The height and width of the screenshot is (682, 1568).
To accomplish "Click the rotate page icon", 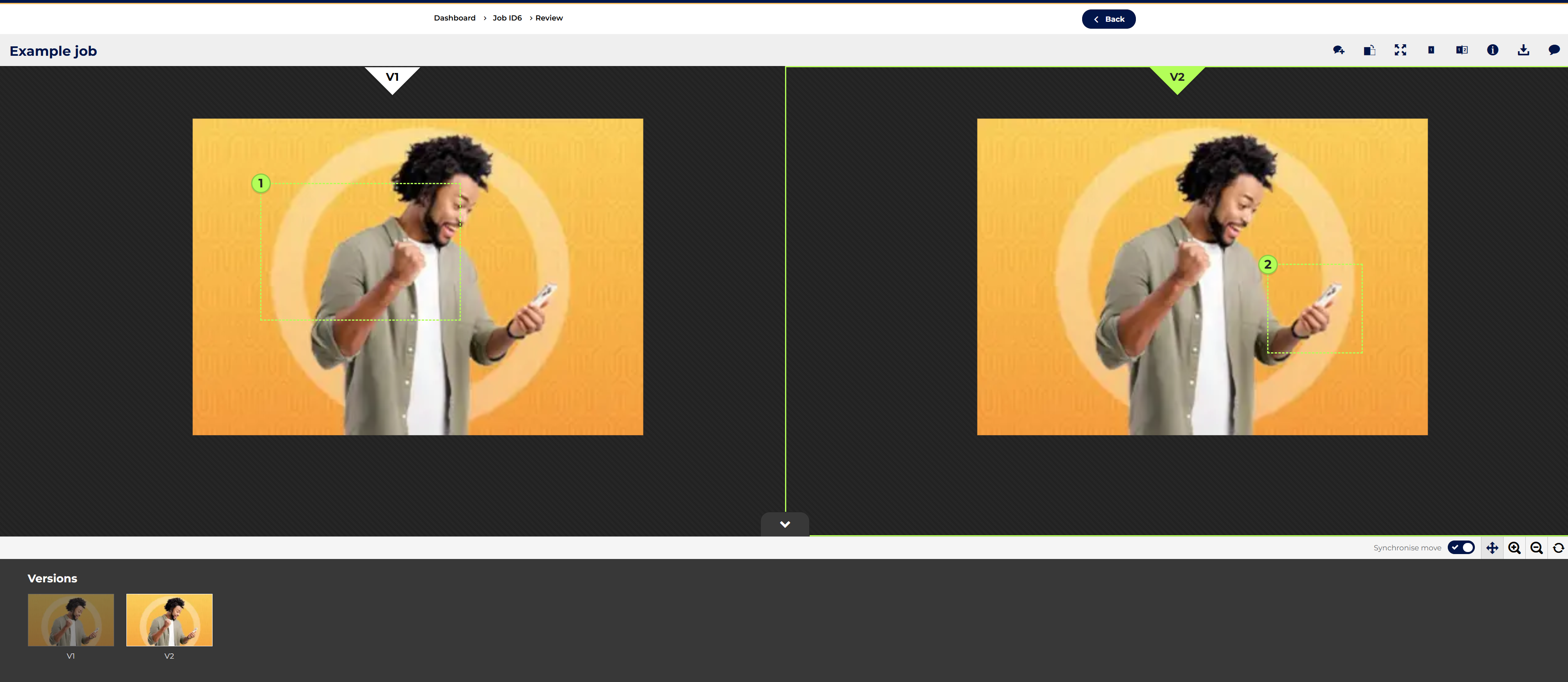I will [1369, 50].
